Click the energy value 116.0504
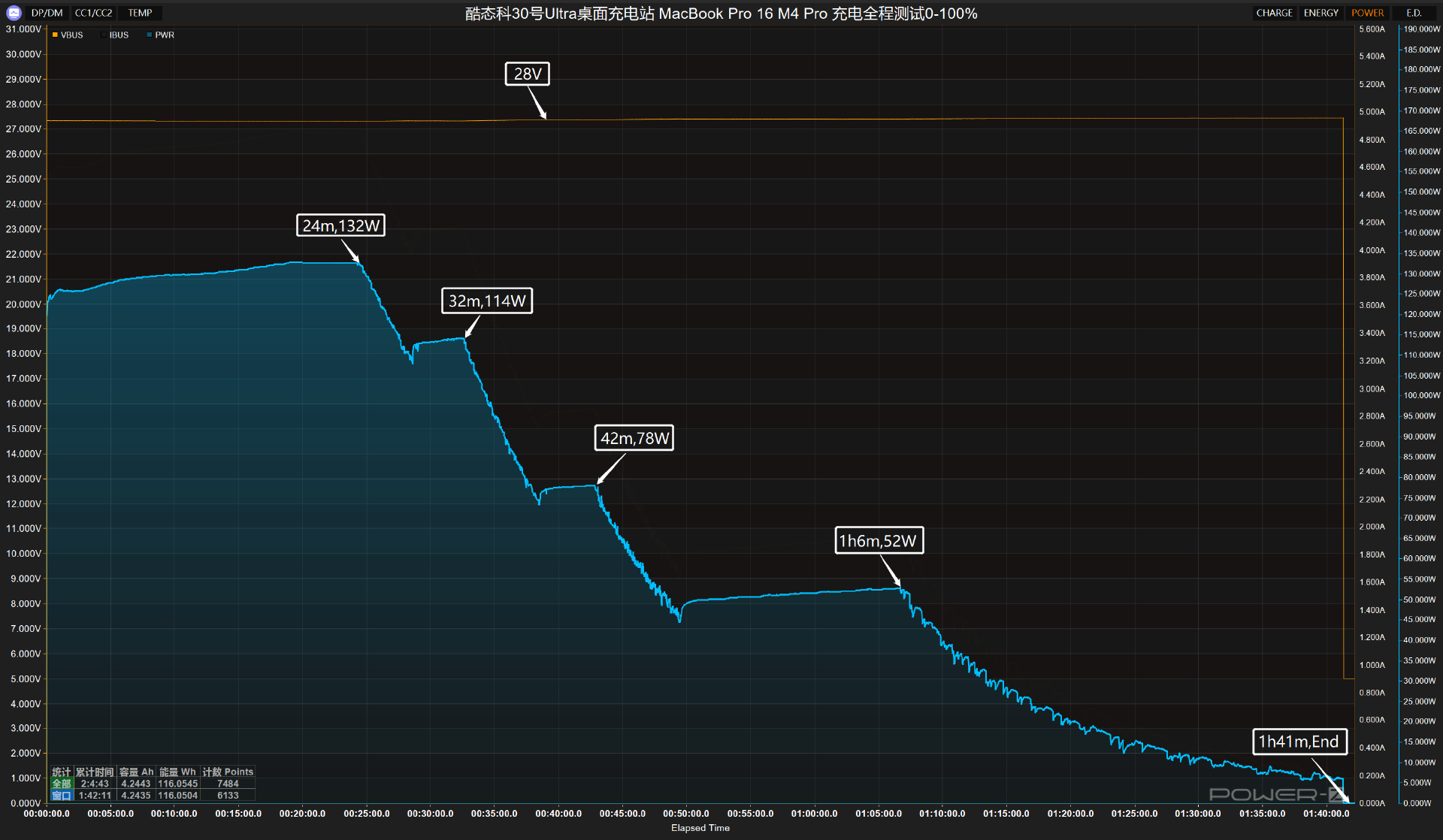The width and height of the screenshot is (1443, 840). click(x=177, y=796)
